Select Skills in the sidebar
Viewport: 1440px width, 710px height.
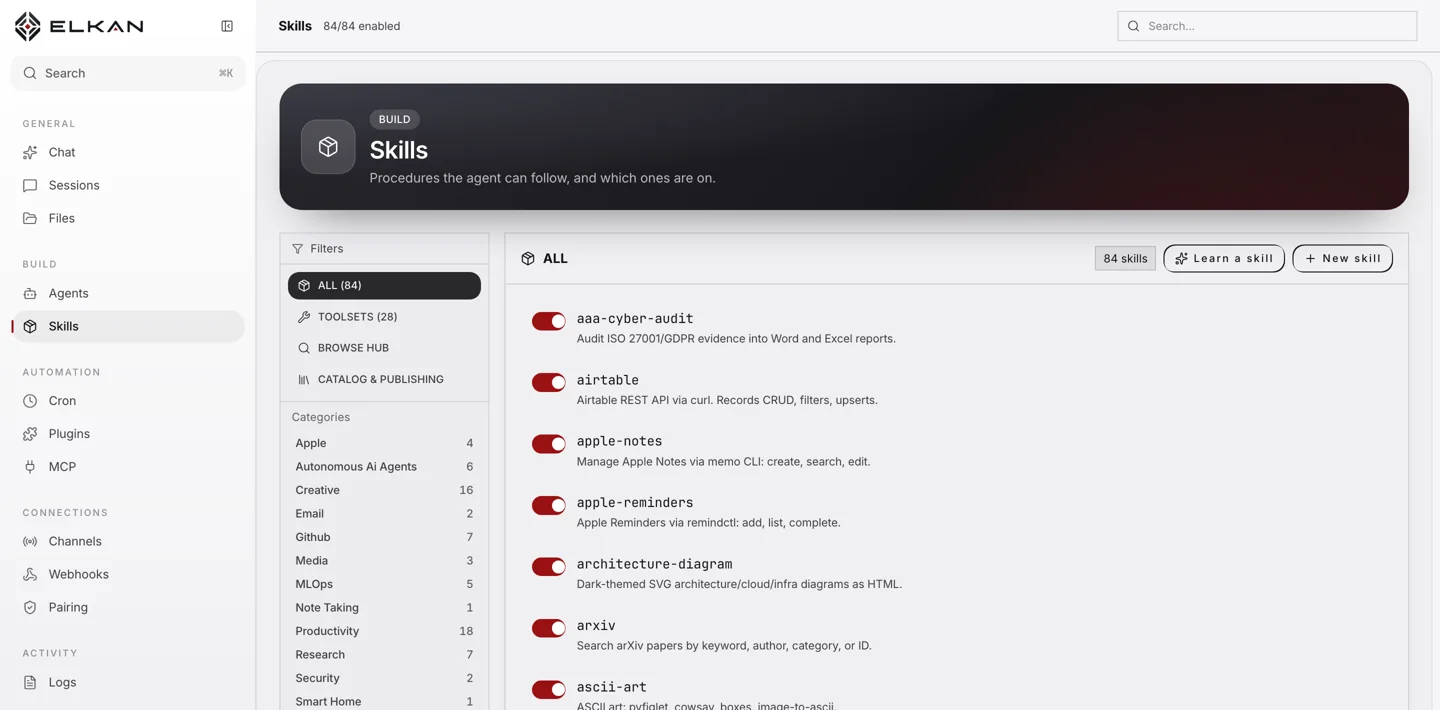(x=128, y=326)
